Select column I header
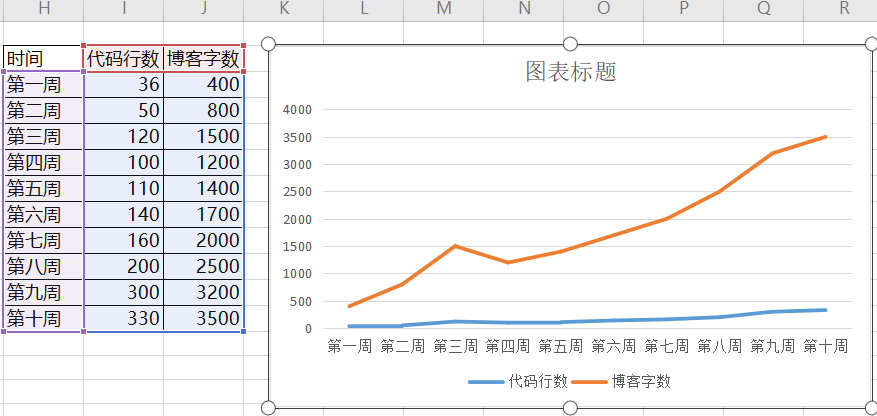The height and width of the screenshot is (416, 877). click(x=124, y=10)
